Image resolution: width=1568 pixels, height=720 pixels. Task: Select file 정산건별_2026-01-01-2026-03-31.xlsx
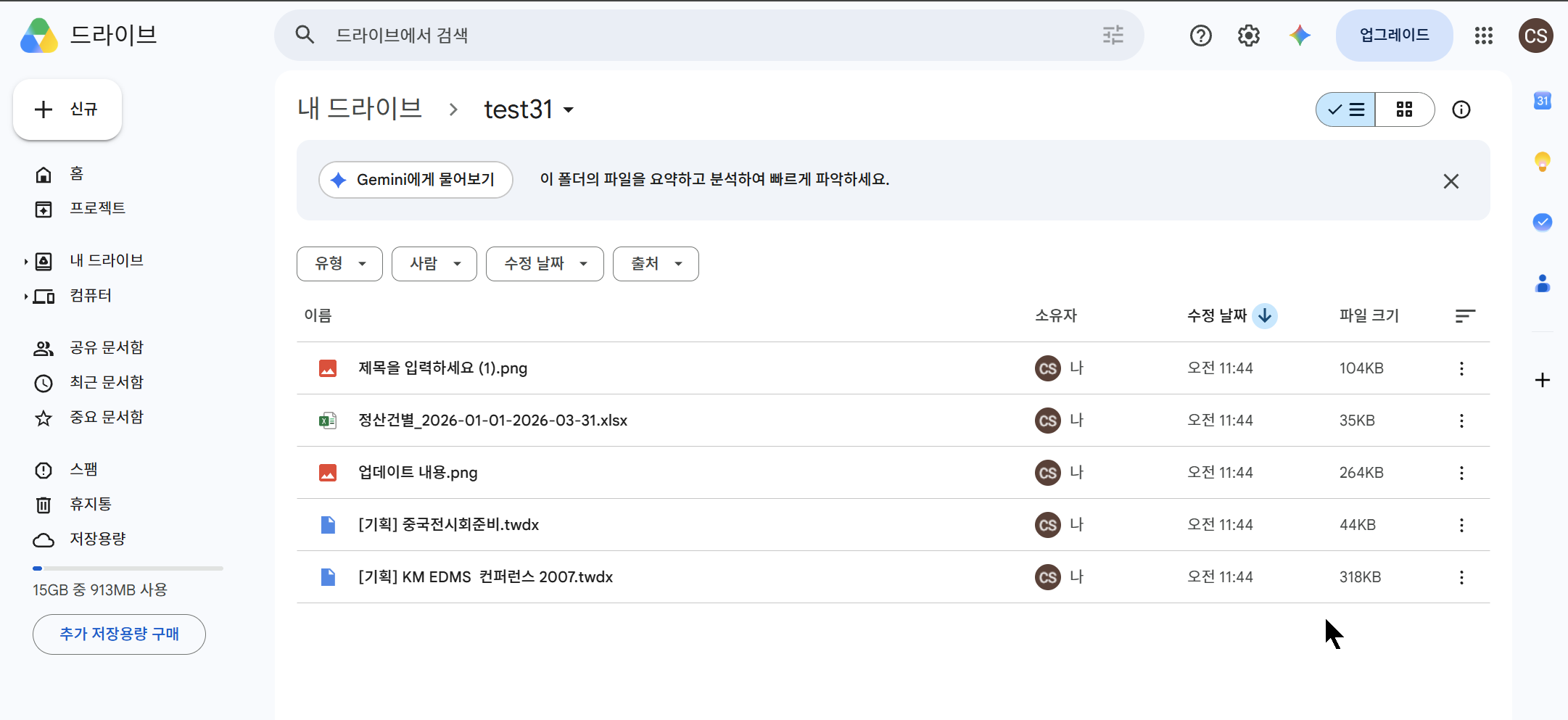click(x=893, y=421)
